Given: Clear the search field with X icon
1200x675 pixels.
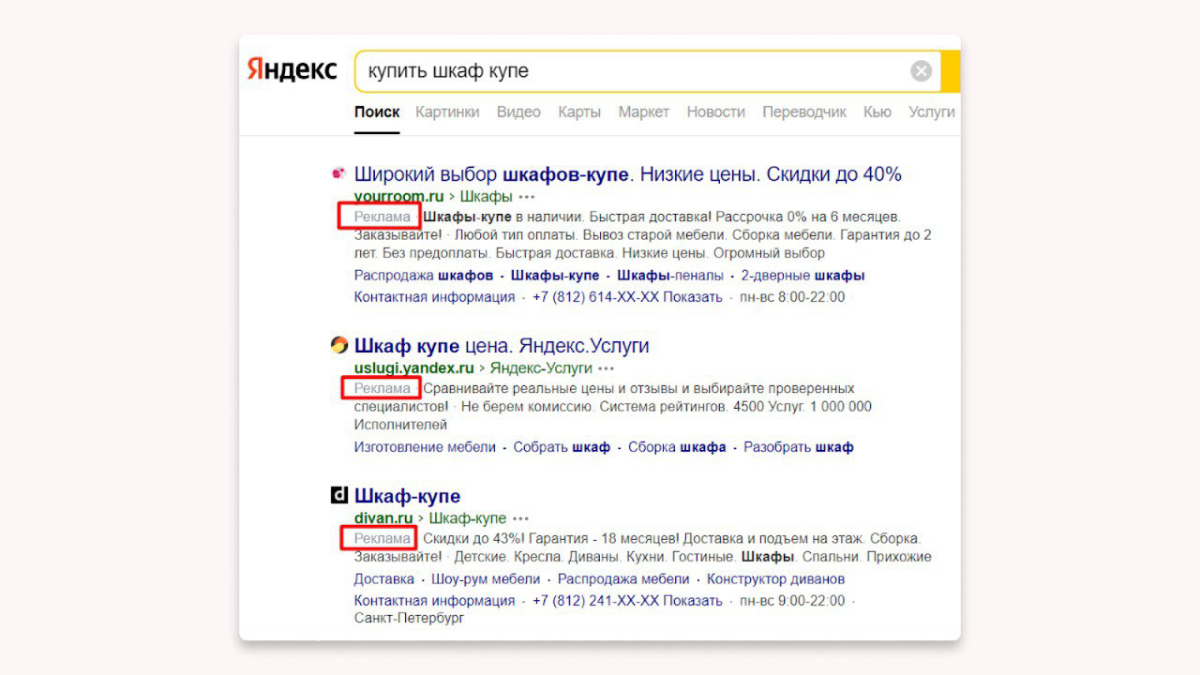Looking at the screenshot, I should click(x=921, y=71).
